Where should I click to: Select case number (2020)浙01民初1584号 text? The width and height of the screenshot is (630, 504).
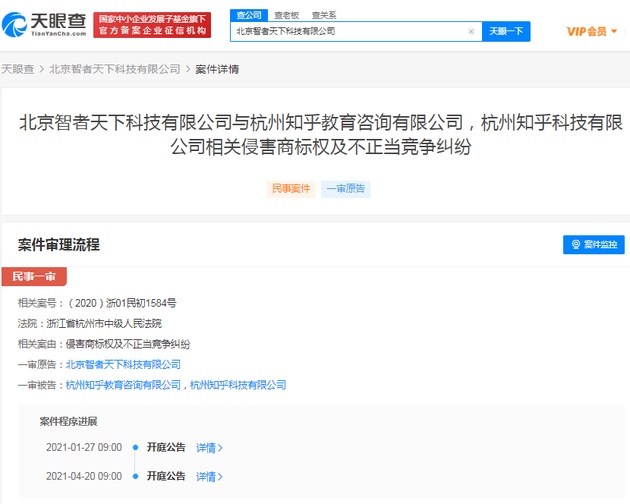[x=123, y=303]
